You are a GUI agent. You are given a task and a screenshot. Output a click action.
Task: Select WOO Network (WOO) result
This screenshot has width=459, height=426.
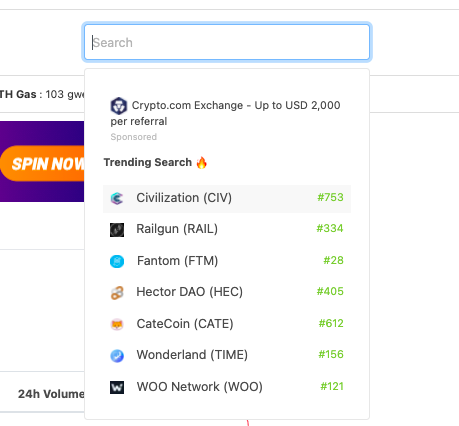(x=227, y=387)
